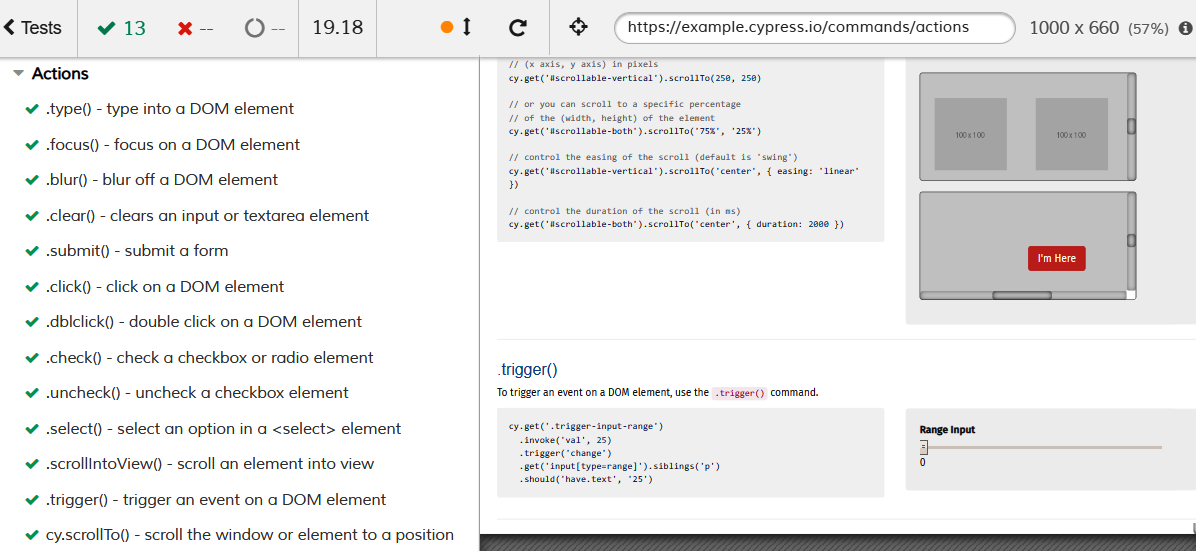Screen dimensions: 1196x551
Task: Click the checkmark icon beside .type() test
Action: coord(32,109)
